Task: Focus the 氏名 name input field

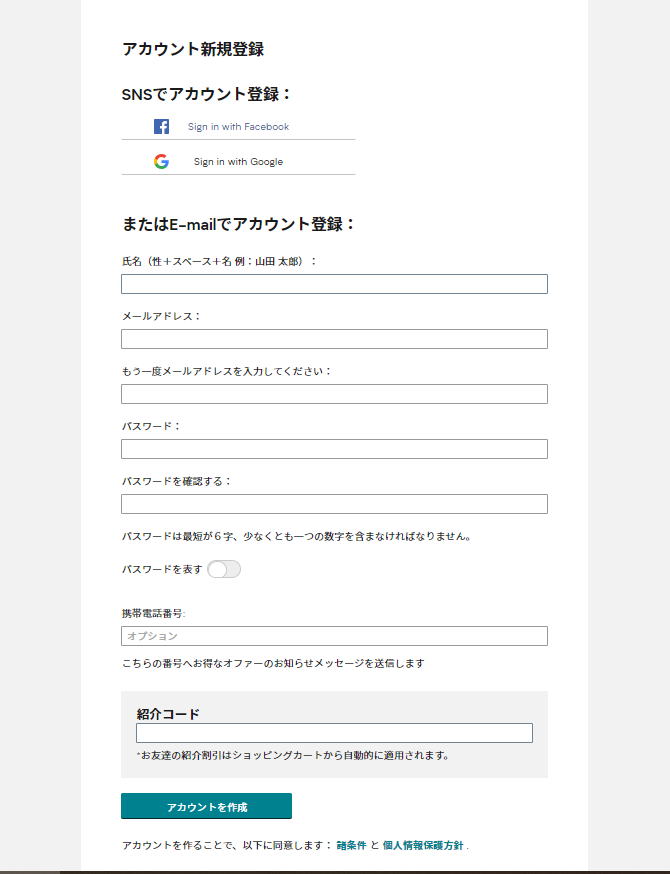Action: click(334, 284)
